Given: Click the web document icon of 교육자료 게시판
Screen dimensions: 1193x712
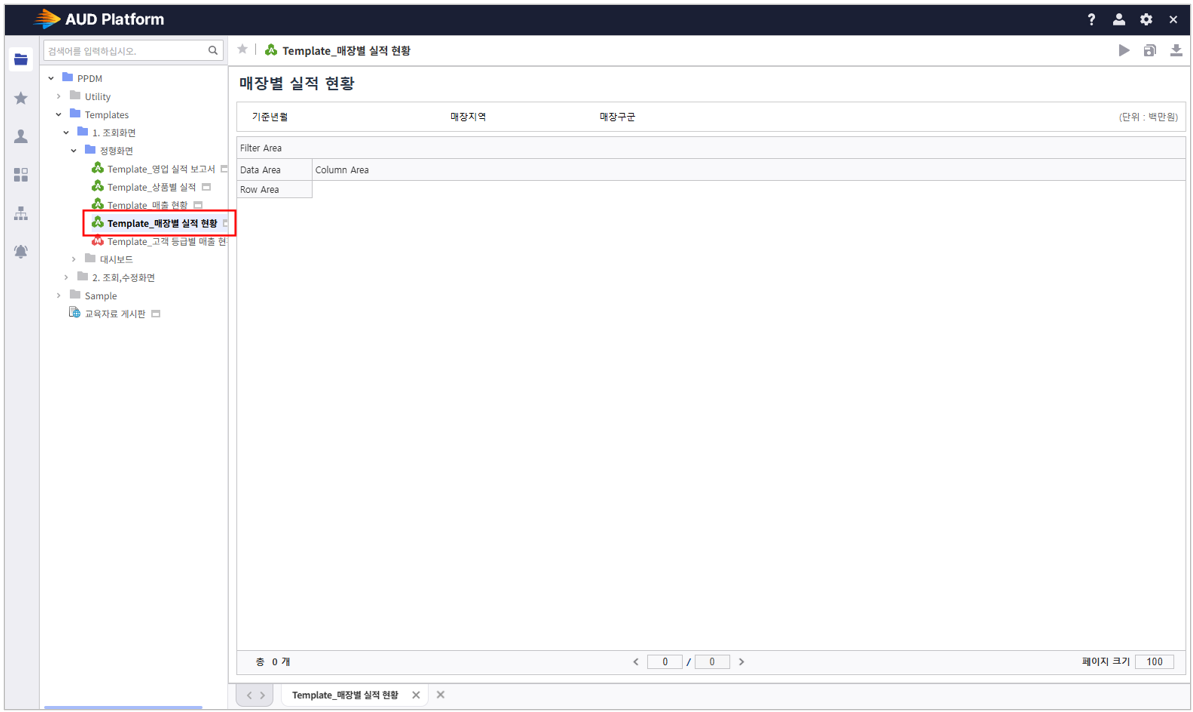Looking at the screenshot, I should [75, 313].
